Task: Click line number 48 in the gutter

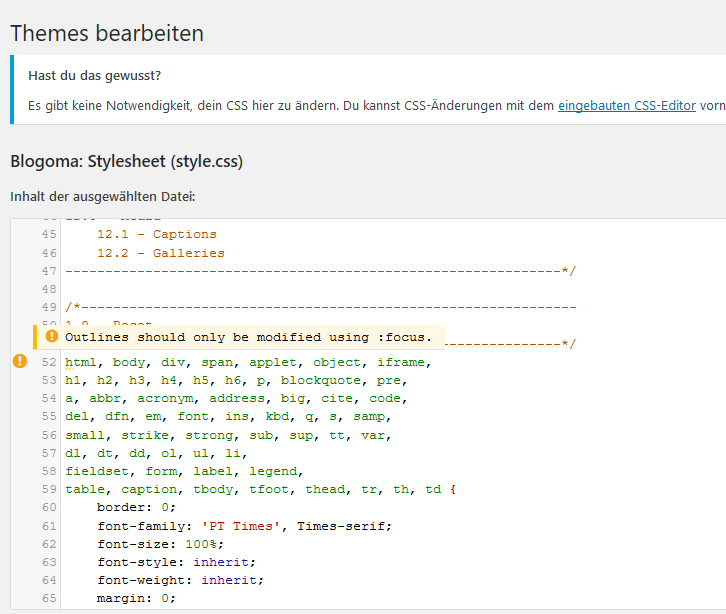Action: (x=49, y=289)
